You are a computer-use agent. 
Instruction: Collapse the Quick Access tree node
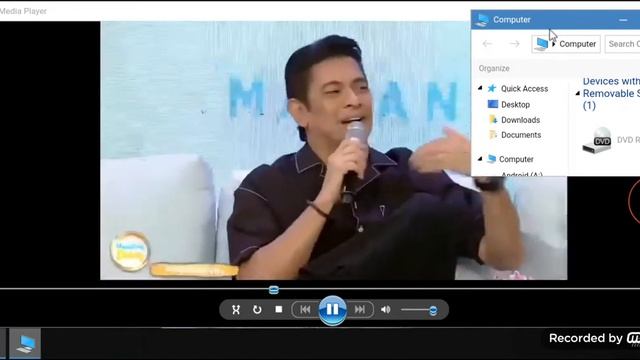(x=480, y=88)
